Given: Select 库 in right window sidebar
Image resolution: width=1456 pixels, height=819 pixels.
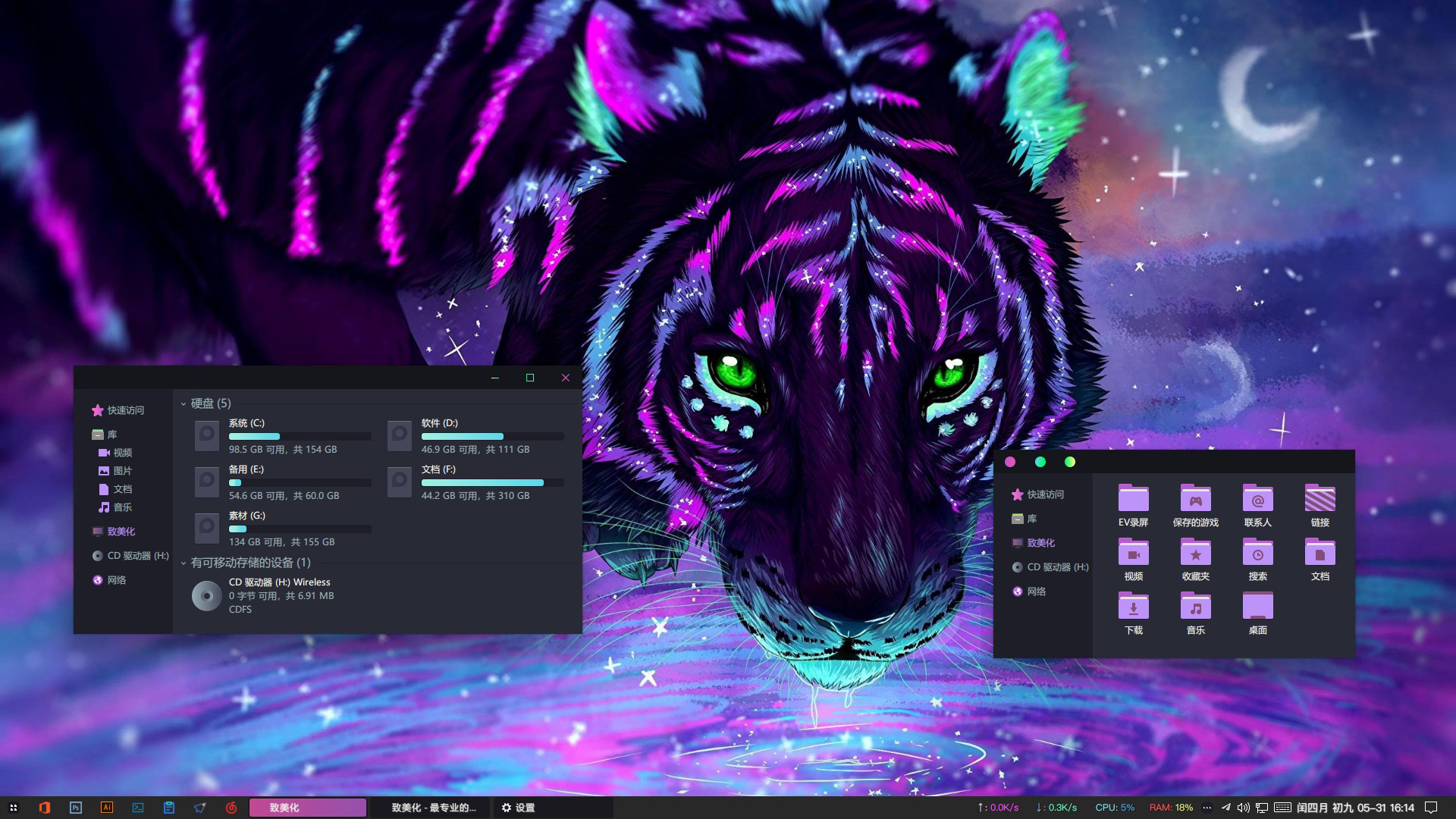Looking at the screenshot, I should 1025,519.
